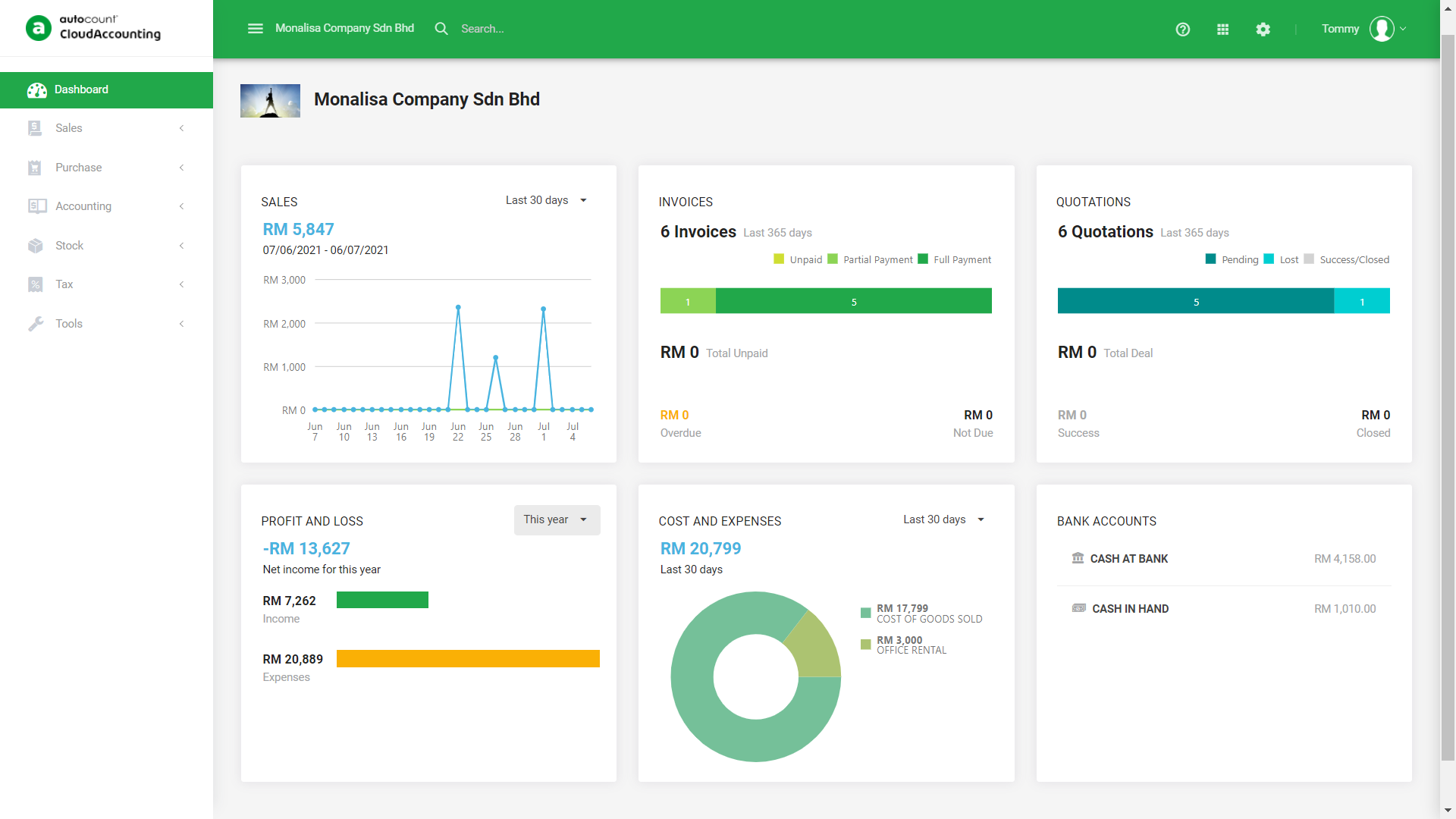Open the help question mark icon

point(1182,29)
